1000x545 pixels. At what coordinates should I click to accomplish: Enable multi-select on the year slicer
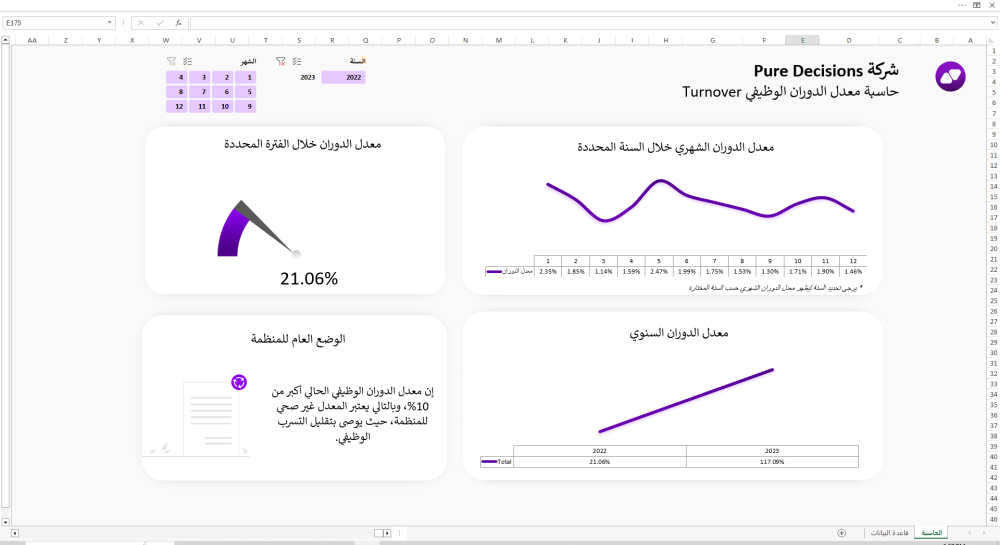point(297,61)
